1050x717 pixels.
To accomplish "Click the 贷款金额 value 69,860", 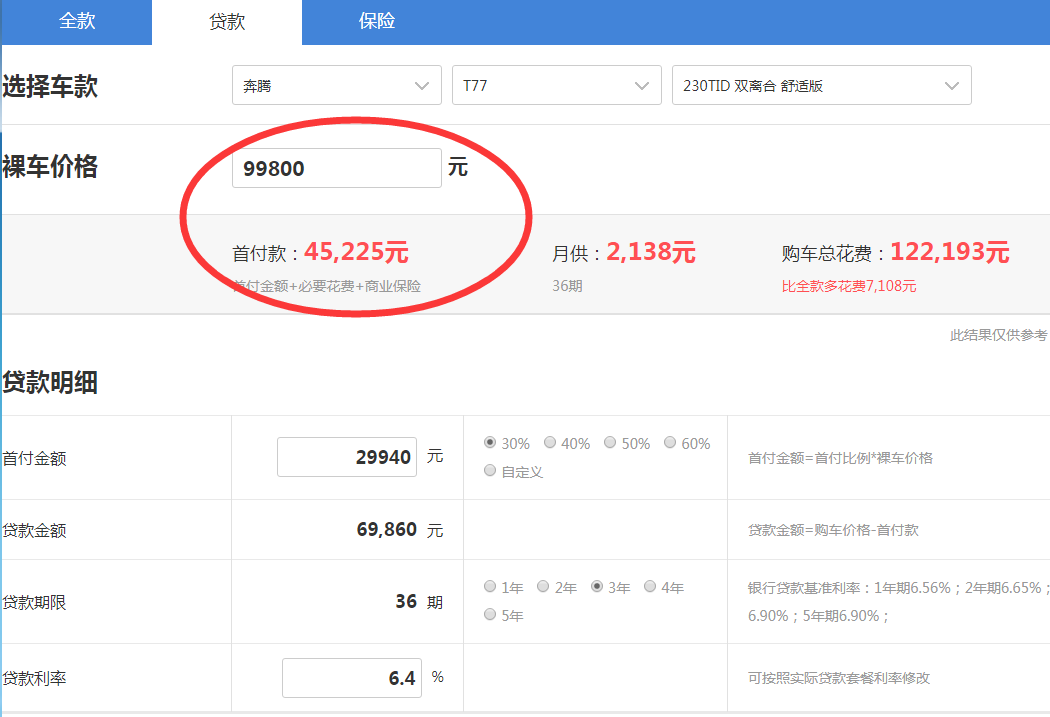I will (387, 530).
